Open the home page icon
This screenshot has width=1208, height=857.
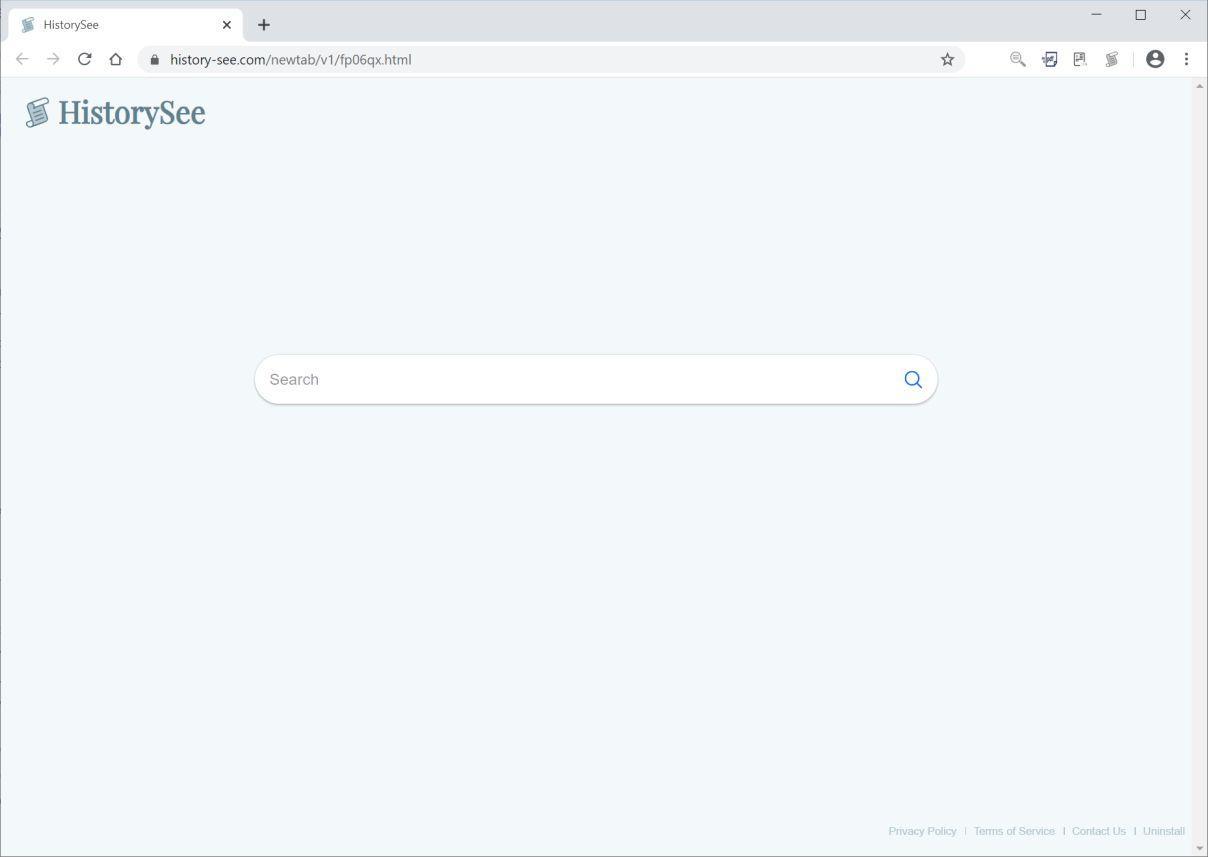[115, 59]
